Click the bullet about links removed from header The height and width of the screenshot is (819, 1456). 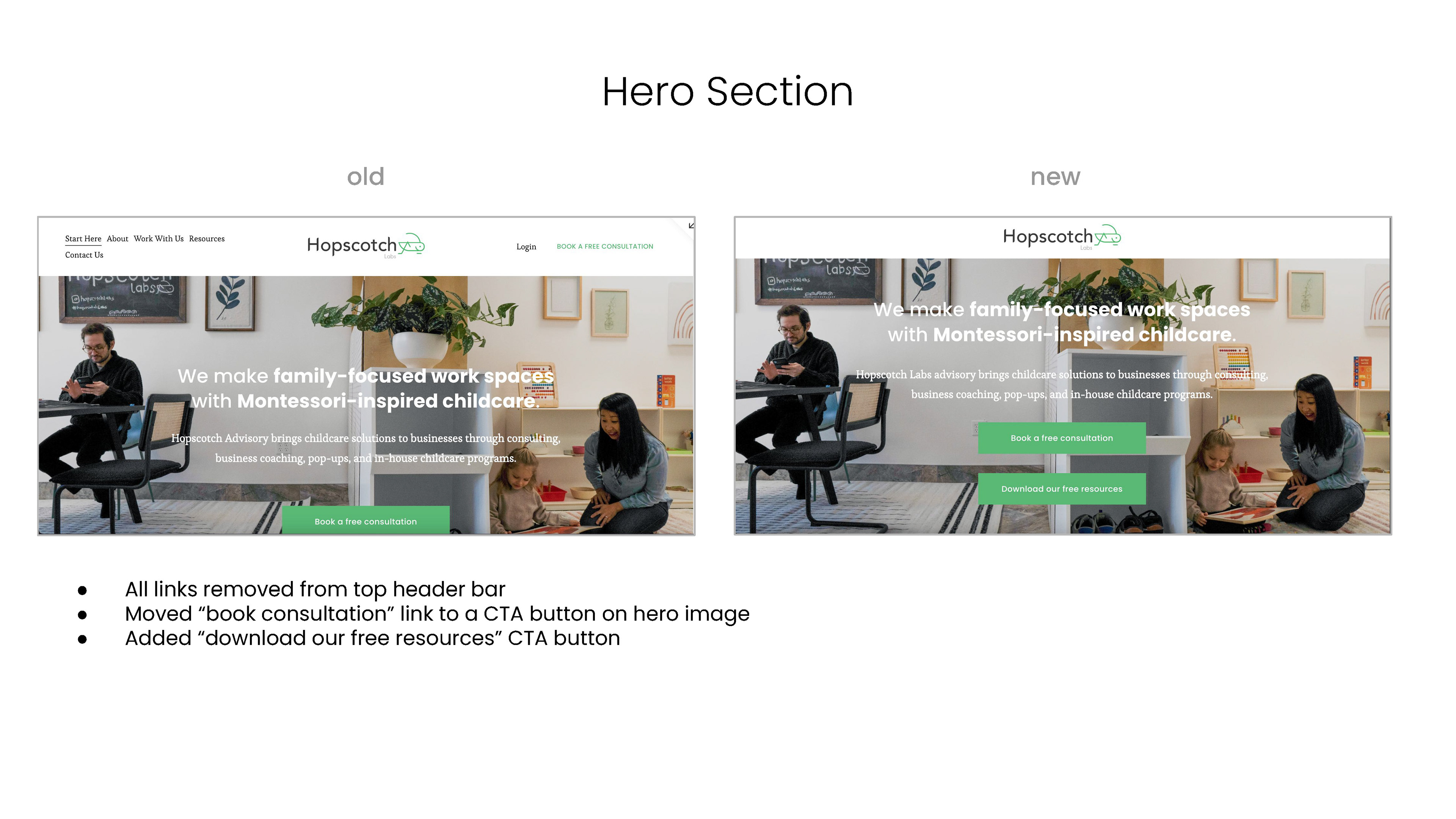[x=315, y=590]
